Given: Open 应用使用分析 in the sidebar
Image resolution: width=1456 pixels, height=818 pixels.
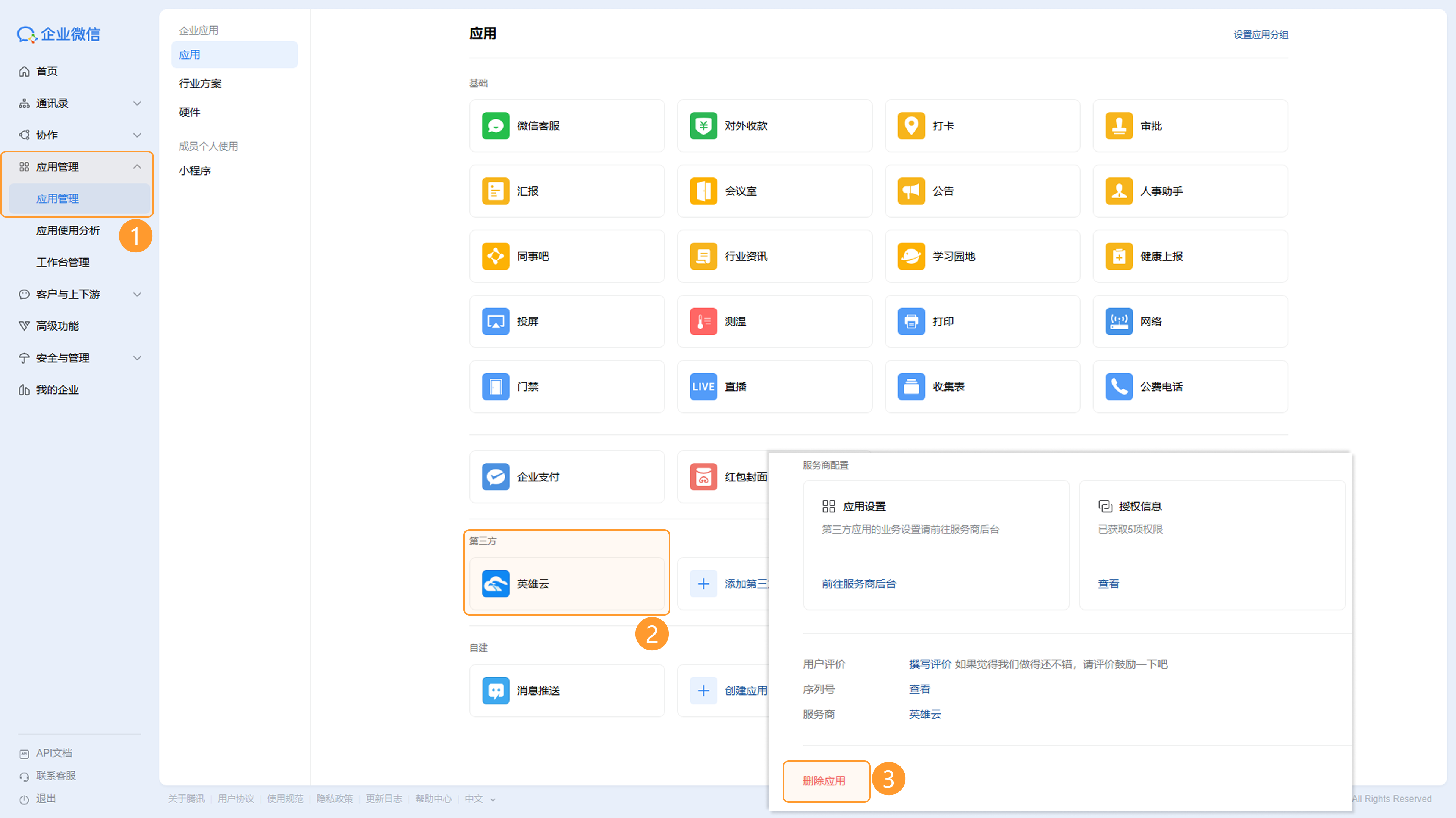Looking at the screenshot, I should click(68, 230).
